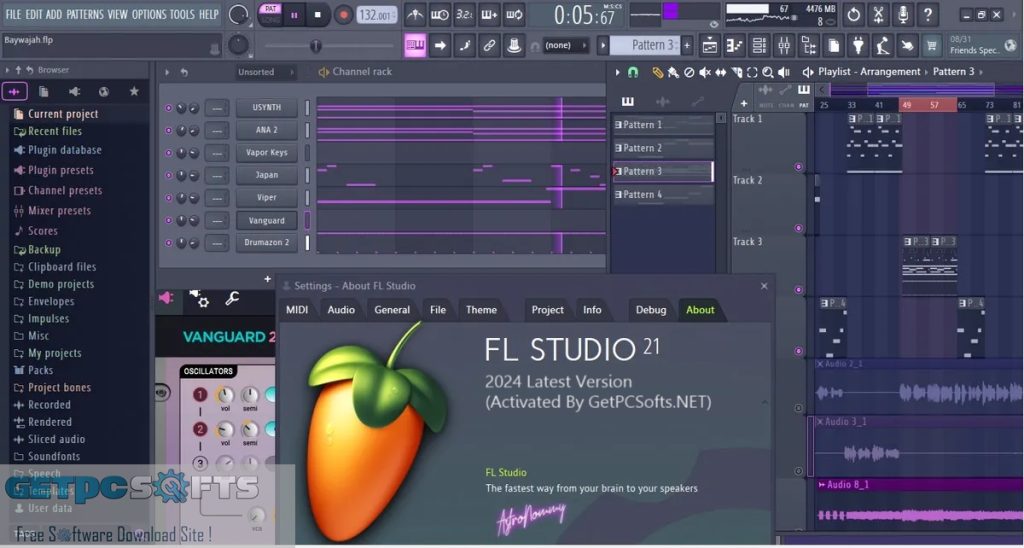This screenshot has width=1024, height=548.
Task: Toggle the Playlist snap magnet icon
Action: 633,73
